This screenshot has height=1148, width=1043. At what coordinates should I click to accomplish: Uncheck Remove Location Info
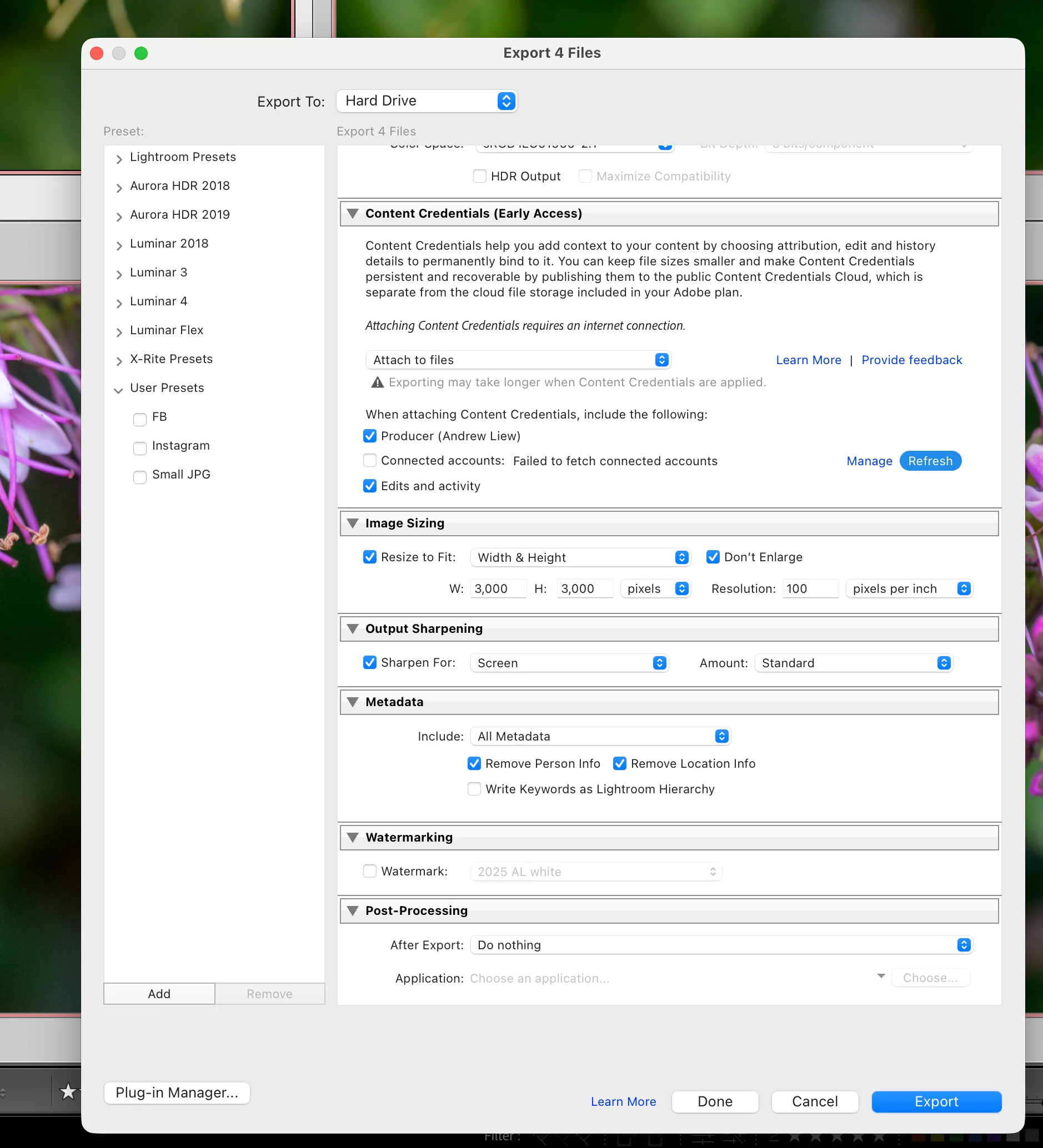point(620,764)
